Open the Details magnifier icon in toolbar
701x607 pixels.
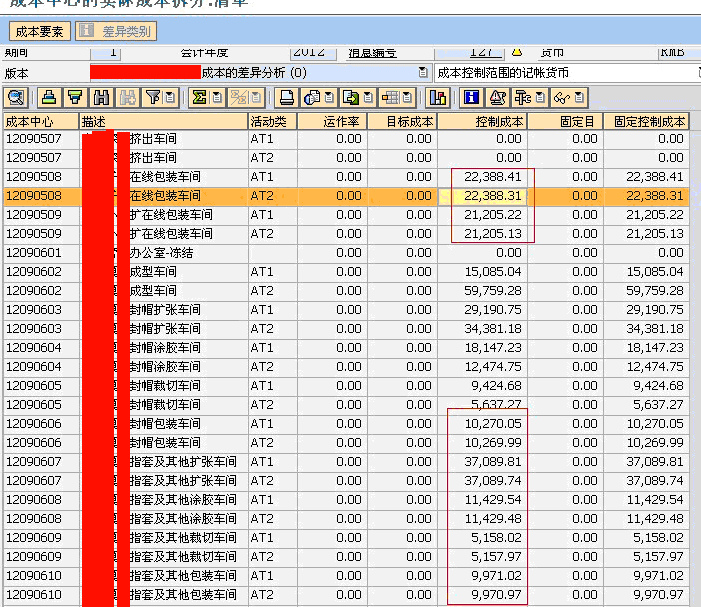pos(16,97)
